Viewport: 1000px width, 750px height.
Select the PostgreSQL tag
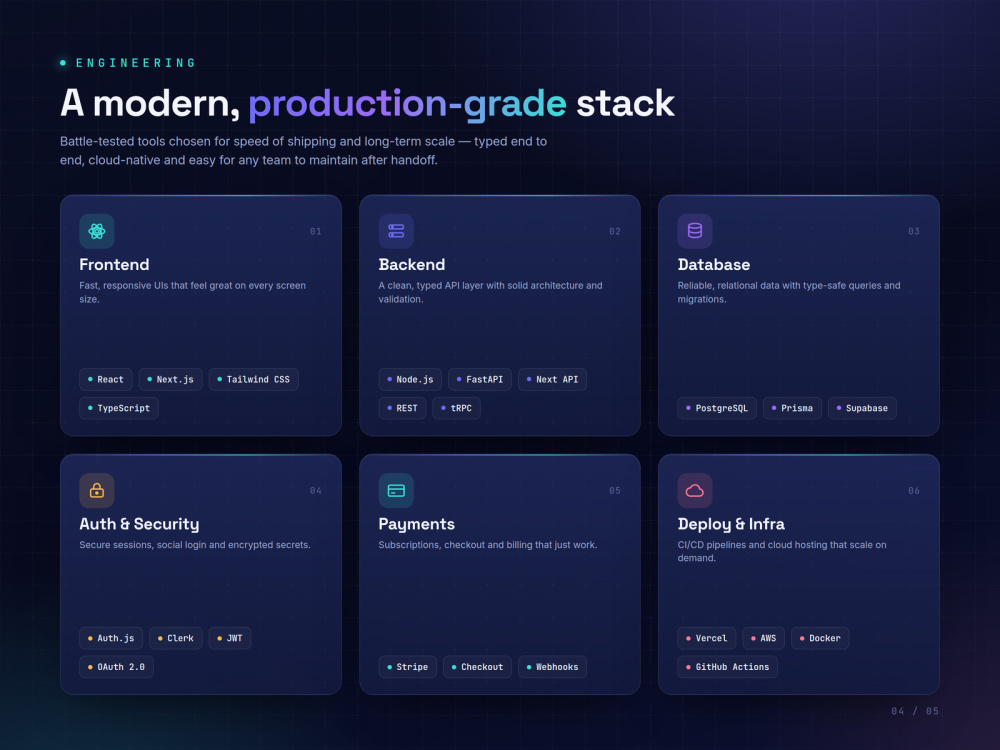(717, 408)
